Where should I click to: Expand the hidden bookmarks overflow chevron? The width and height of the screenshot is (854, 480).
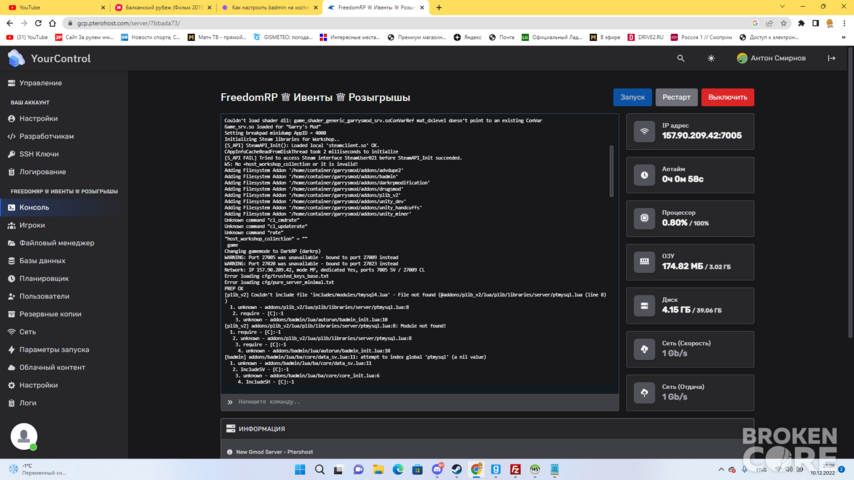click(844, 38)
